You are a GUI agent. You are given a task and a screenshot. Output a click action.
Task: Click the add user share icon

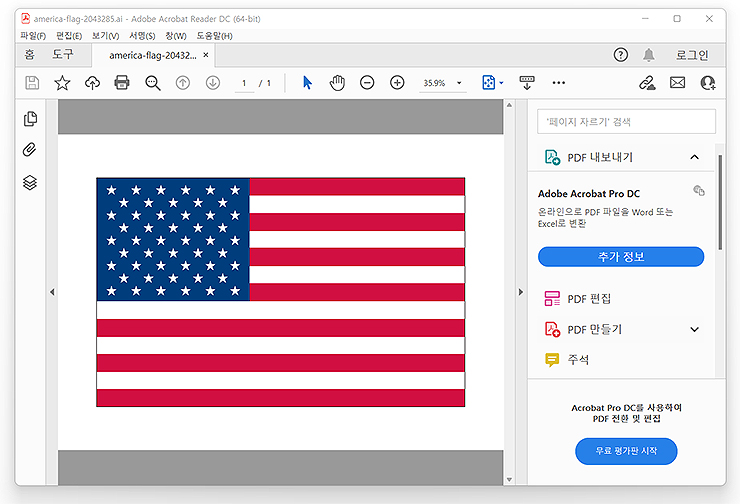pos(708,83)
